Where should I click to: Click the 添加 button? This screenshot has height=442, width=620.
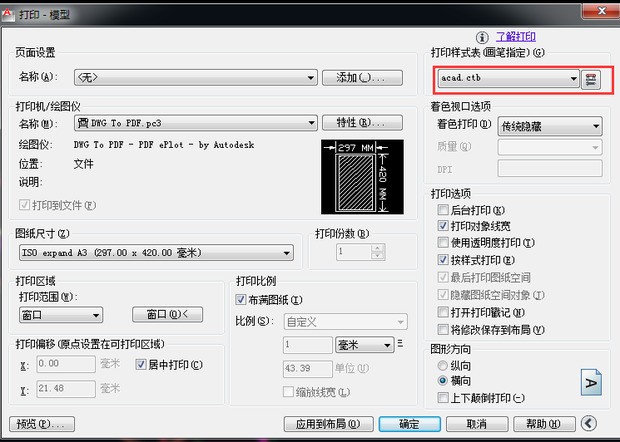[x=362, y=77]
